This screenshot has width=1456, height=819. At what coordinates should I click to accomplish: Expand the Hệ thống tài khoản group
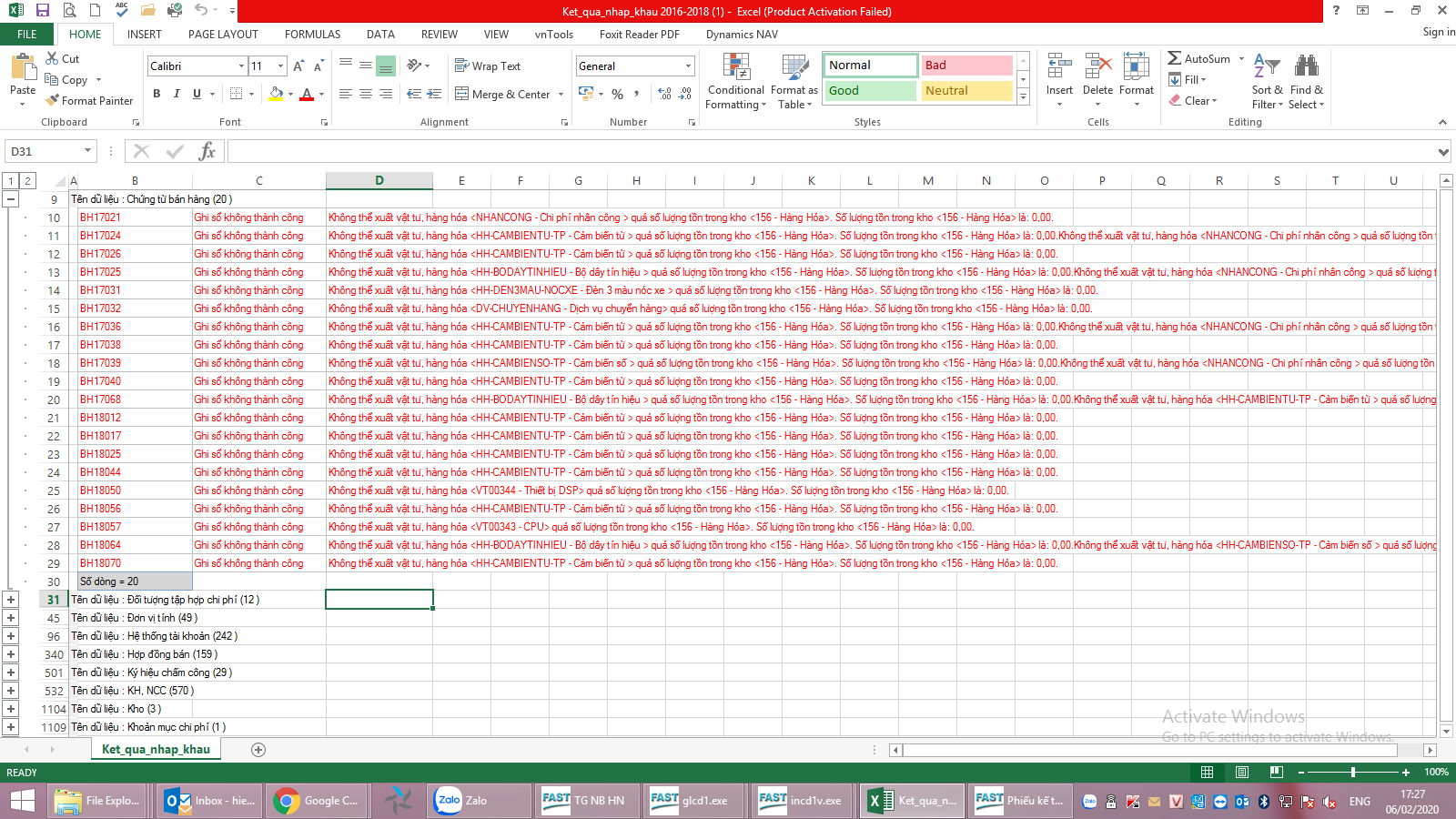point(11,636)
